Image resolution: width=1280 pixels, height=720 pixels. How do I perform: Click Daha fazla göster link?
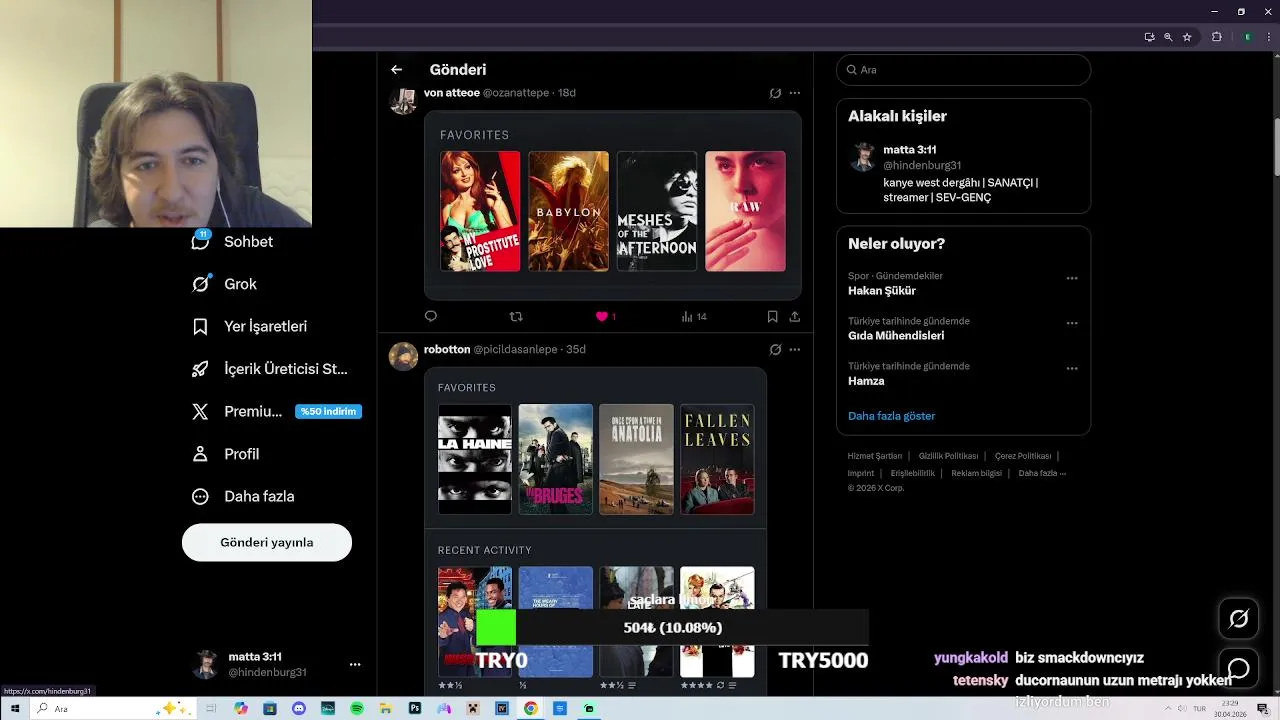[892, 416]
